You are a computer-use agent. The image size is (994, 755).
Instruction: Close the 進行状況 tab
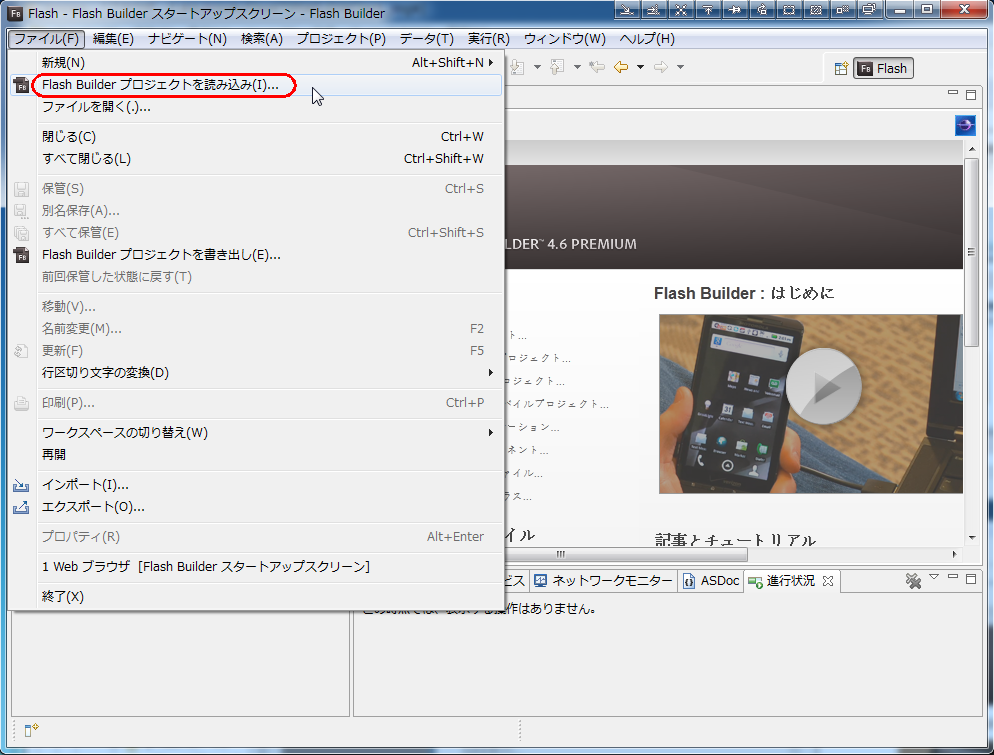[x=828, y=581]
